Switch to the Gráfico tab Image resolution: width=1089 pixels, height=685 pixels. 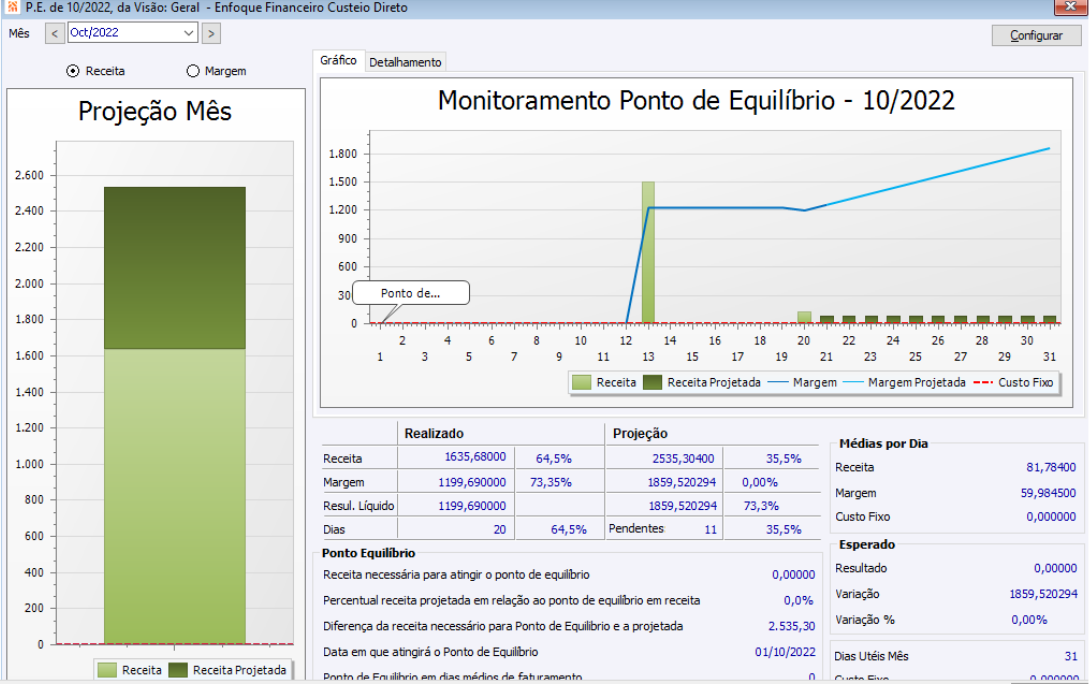(338, 60)
